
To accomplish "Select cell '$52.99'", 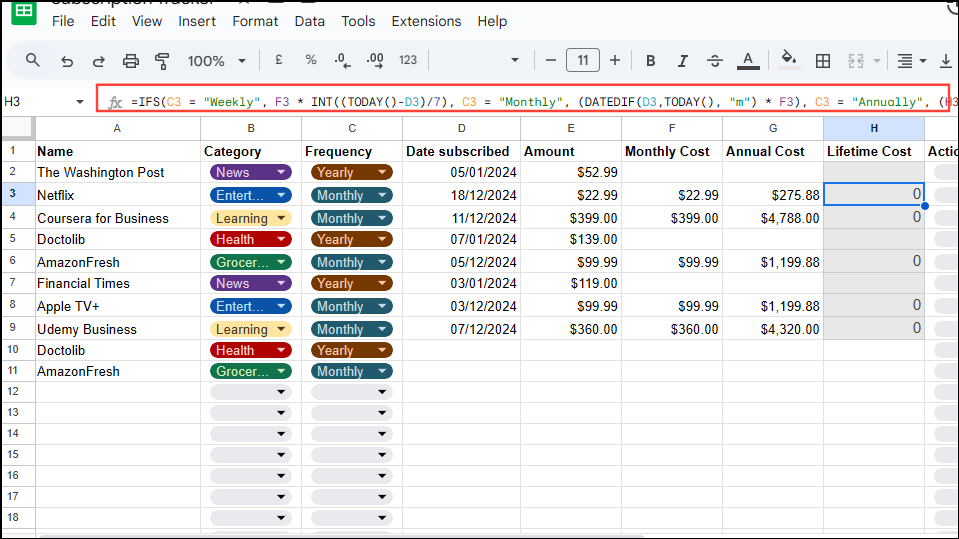I will tap(571, 173).
